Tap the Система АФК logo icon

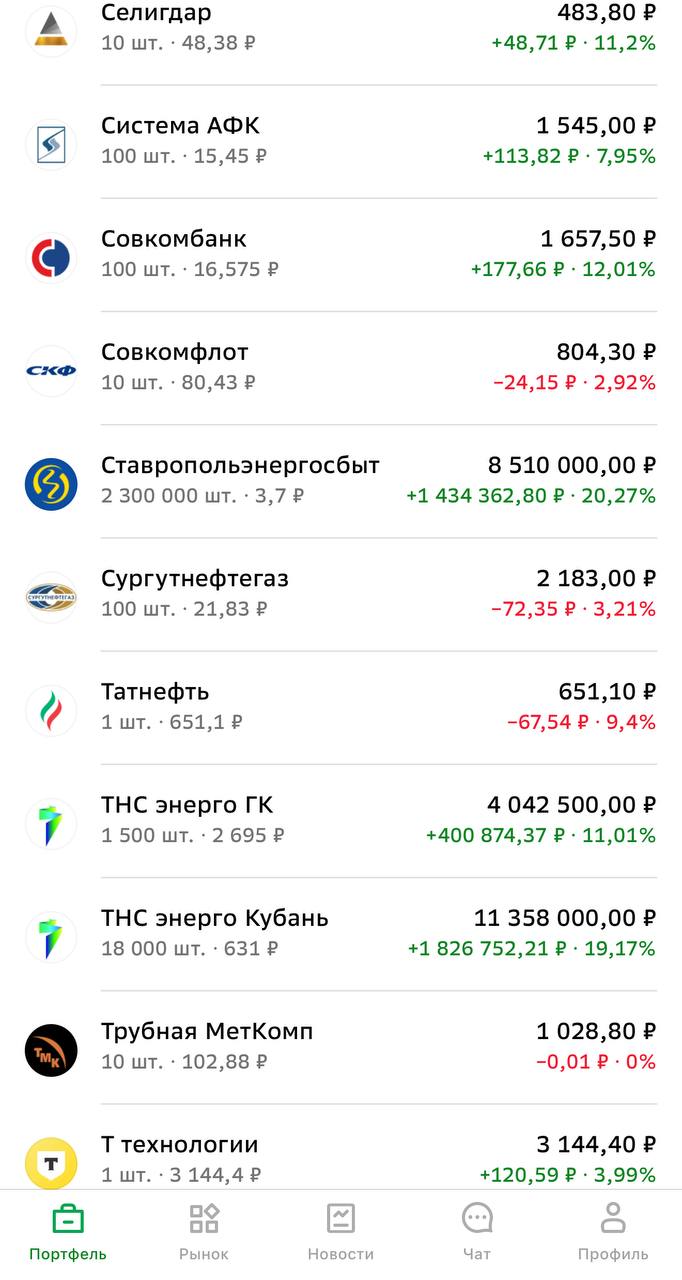[50, 144]
